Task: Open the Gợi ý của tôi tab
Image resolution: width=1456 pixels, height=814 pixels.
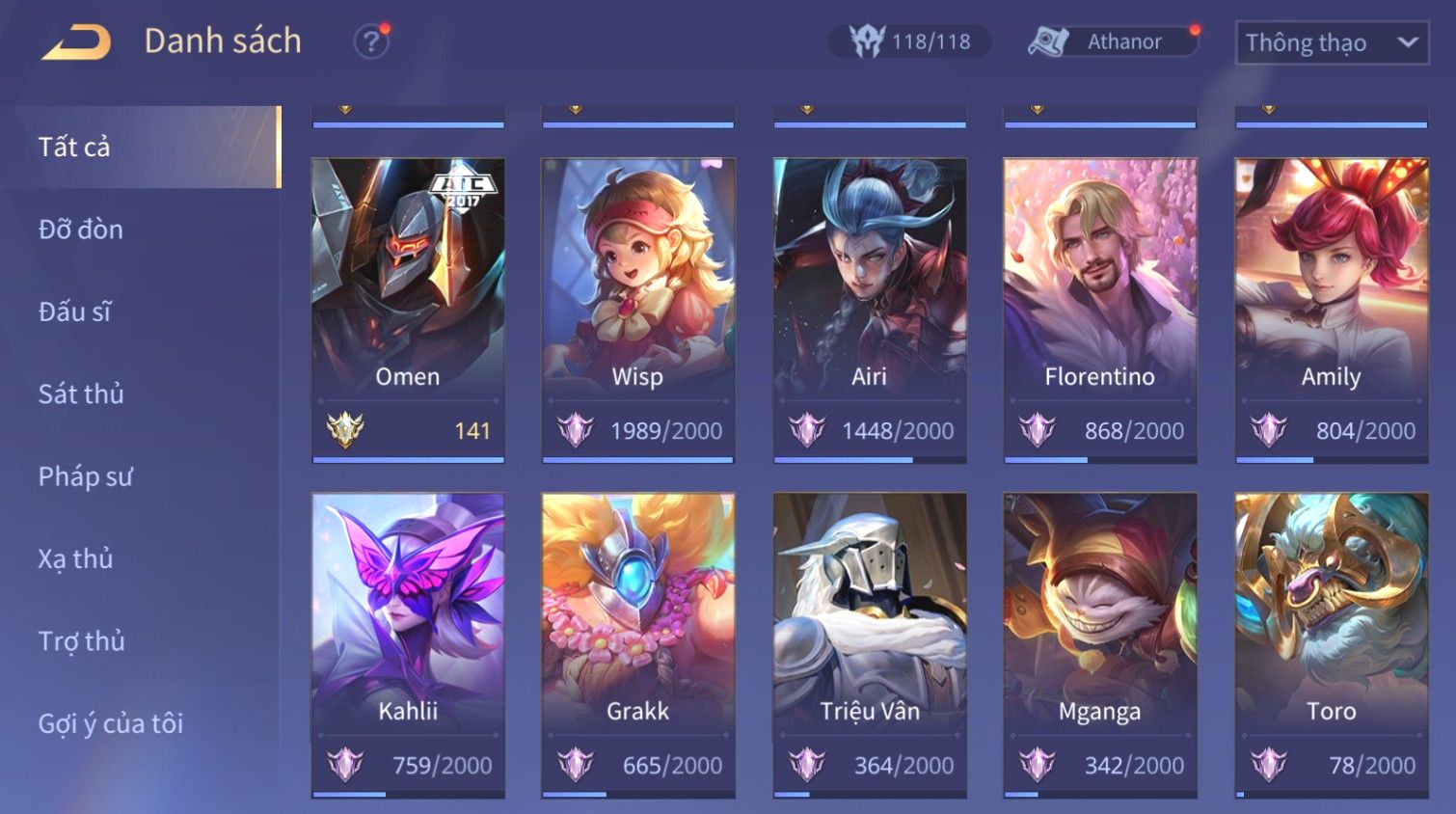Action: click(x=110, y=723)
